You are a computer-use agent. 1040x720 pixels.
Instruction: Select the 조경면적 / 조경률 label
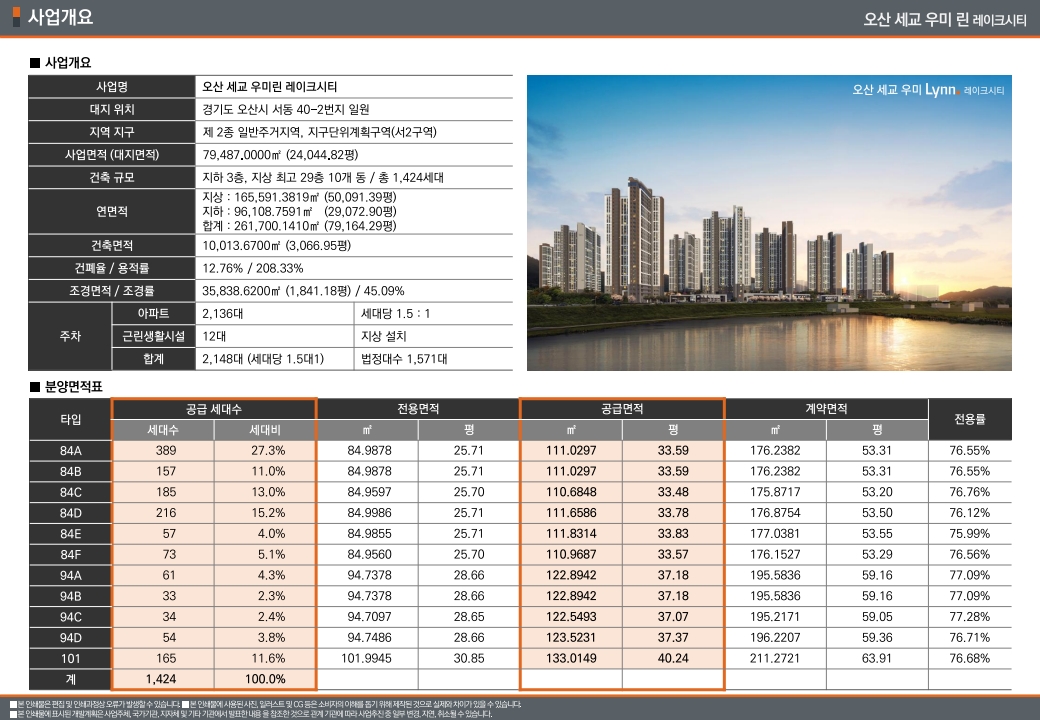click(x=111, y=290)
